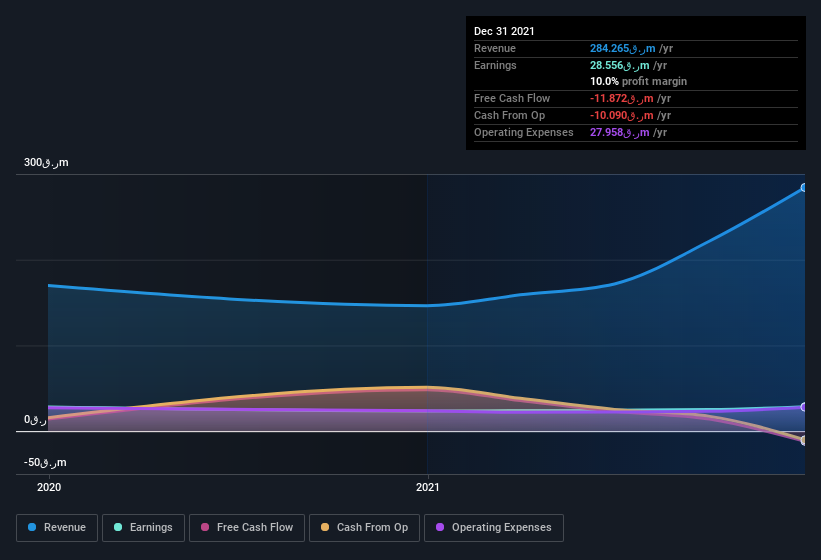The width and height of the screenshot is (821, 560).
Task: Click the Operating Expenses purple endpoint marker
Action: 803,407
